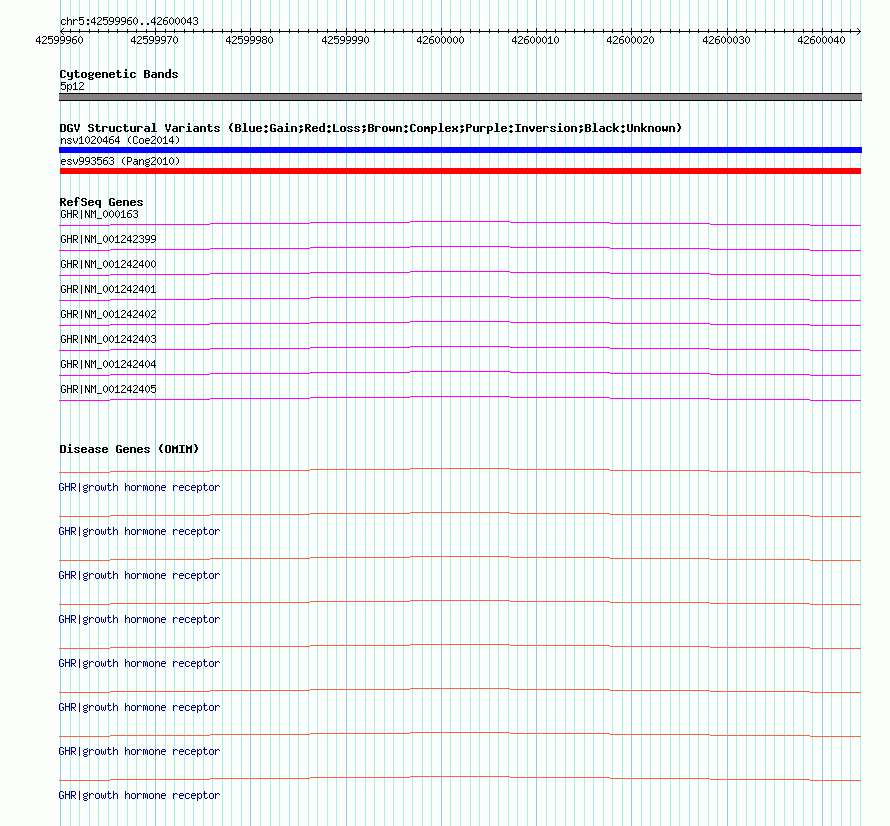This screenshot has height=826, width=890.
Task: Select transcript GHR|NM_001242400
Action: coord(108,265)
